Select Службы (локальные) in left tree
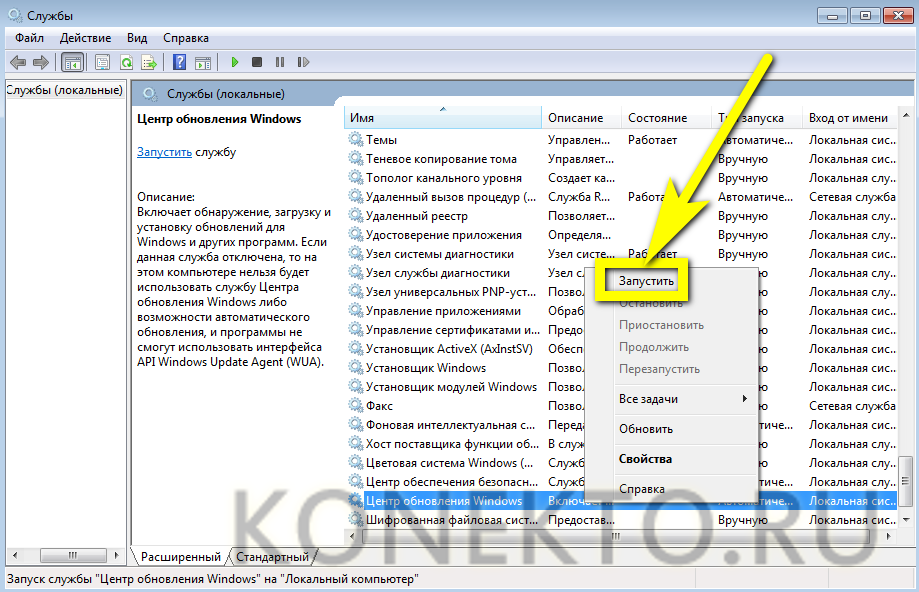This screenshot has width=919, height=592. click(64, 90)
